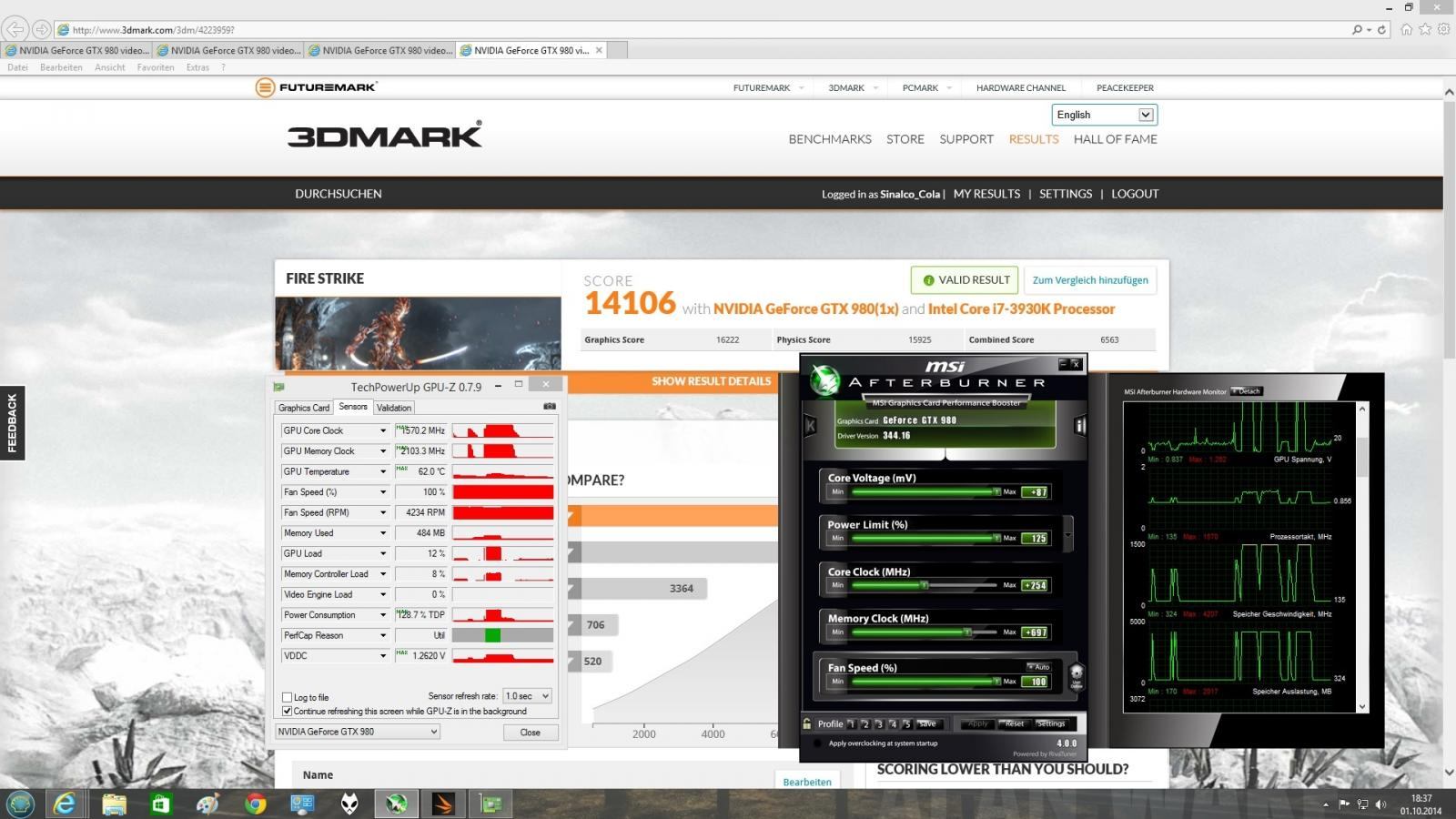
Task: Click the GPU-Z screenshot camera icon
Action: (x=549, y=407)
